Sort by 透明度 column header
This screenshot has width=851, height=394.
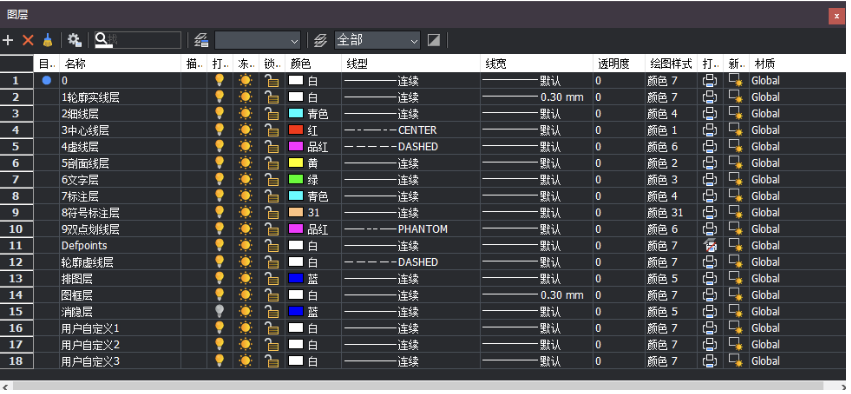coord(619,64)
